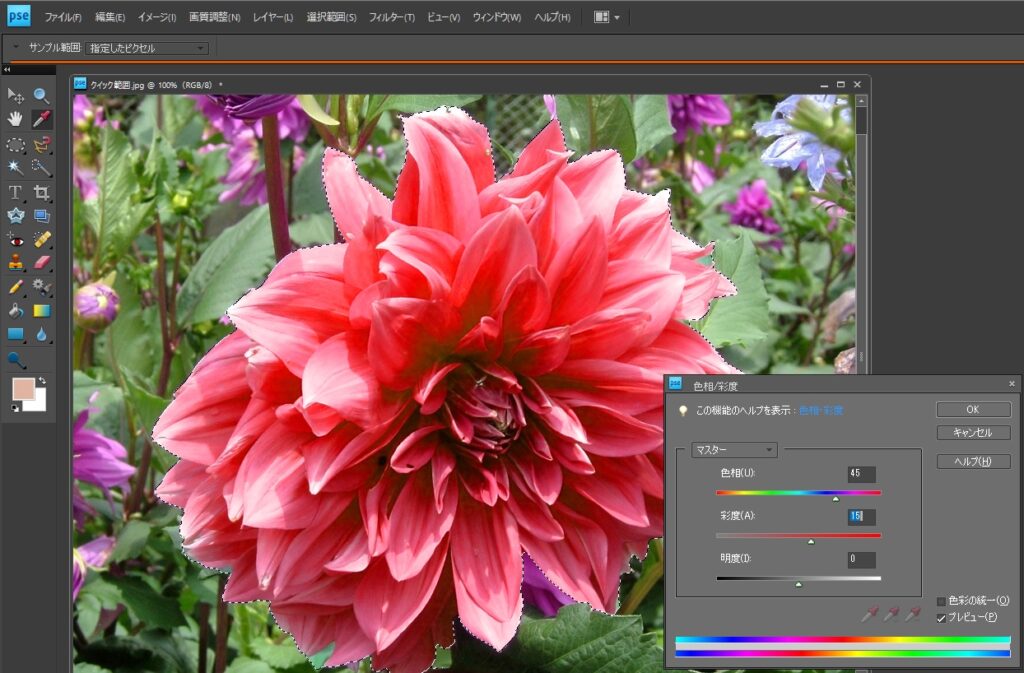Select the Paint Bucket tool

pos(16,310)
